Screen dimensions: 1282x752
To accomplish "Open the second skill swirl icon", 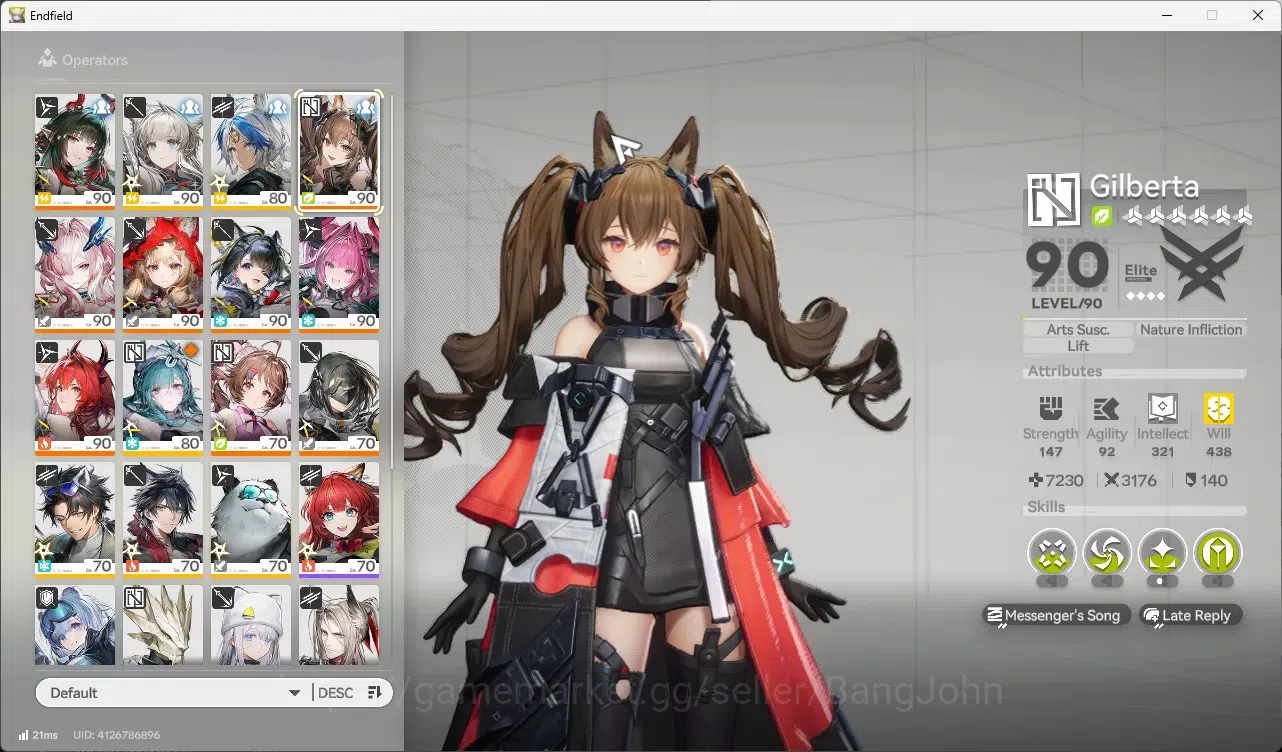I will [1107, 552].
